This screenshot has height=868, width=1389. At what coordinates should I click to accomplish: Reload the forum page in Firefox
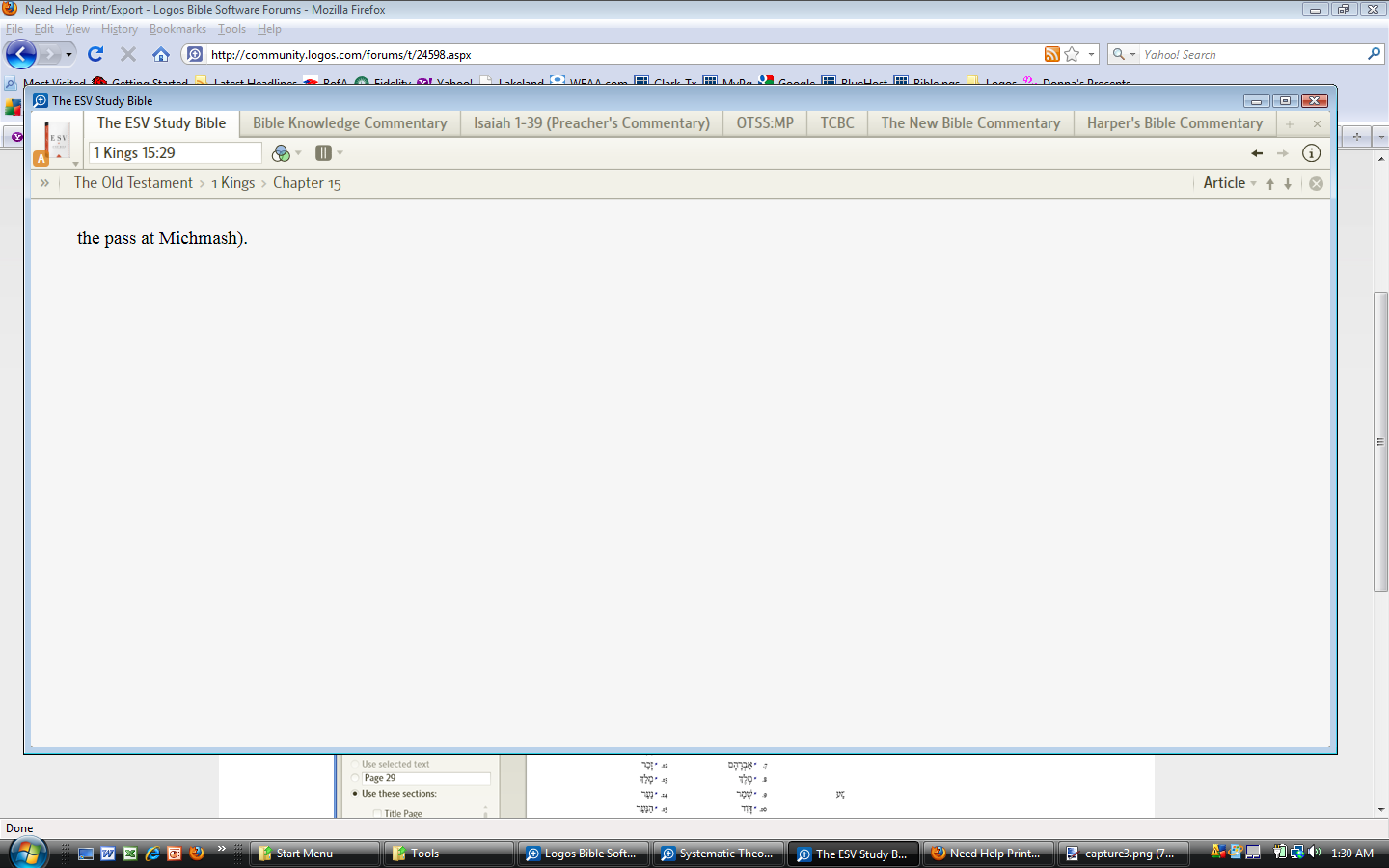95,54
